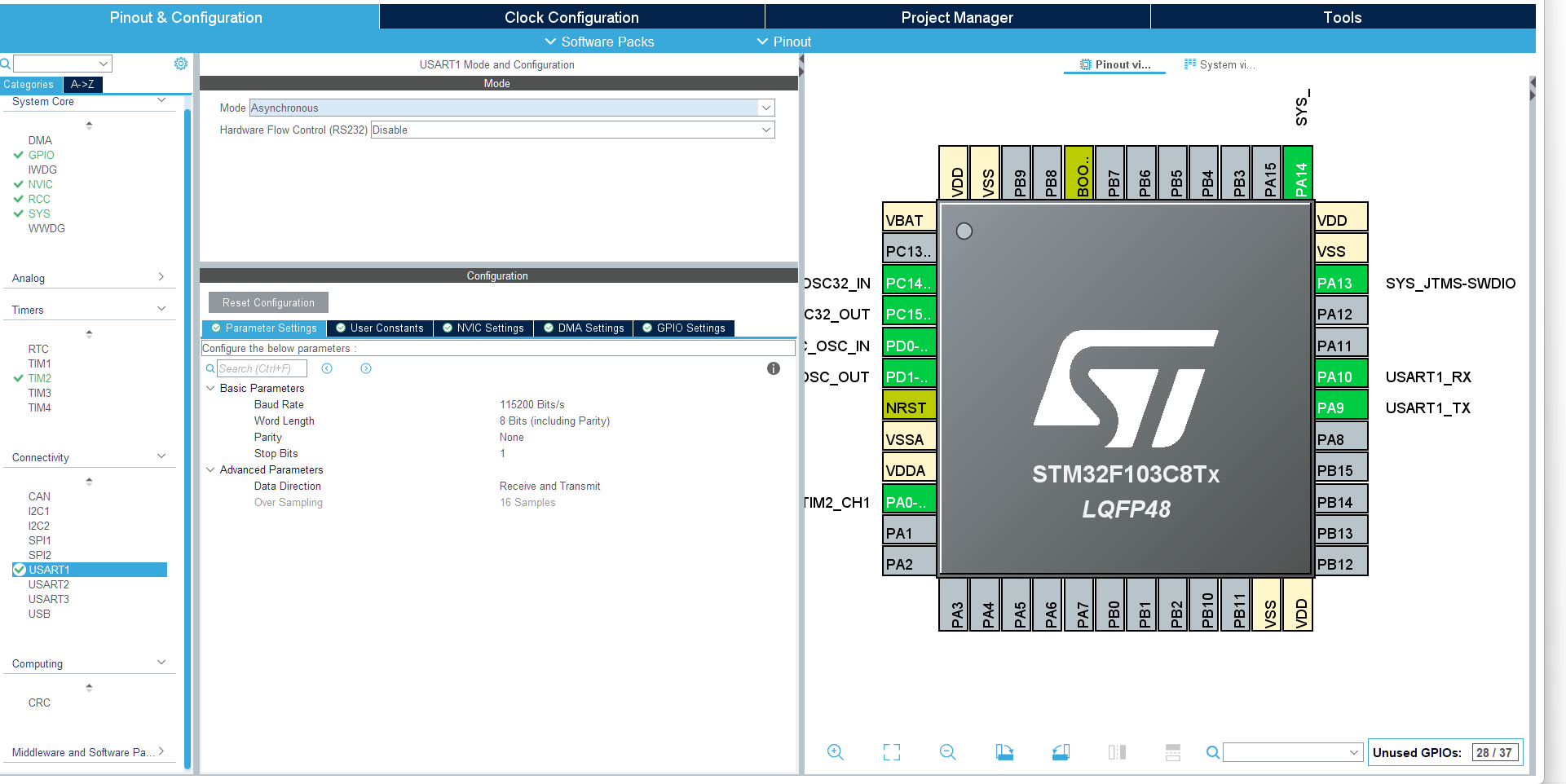Click pin search magnifier icon
1566x784 pixels.
1213,752
